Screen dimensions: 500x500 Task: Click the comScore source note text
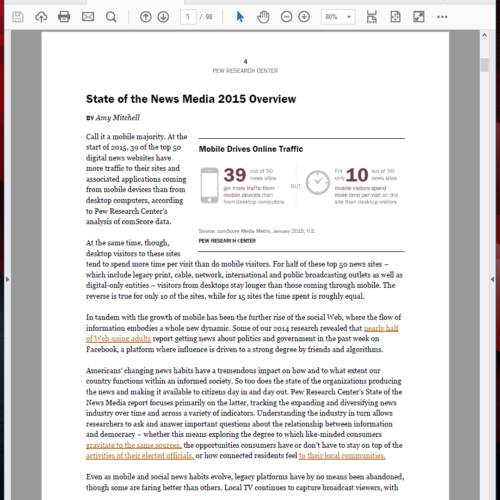point(257,231)
